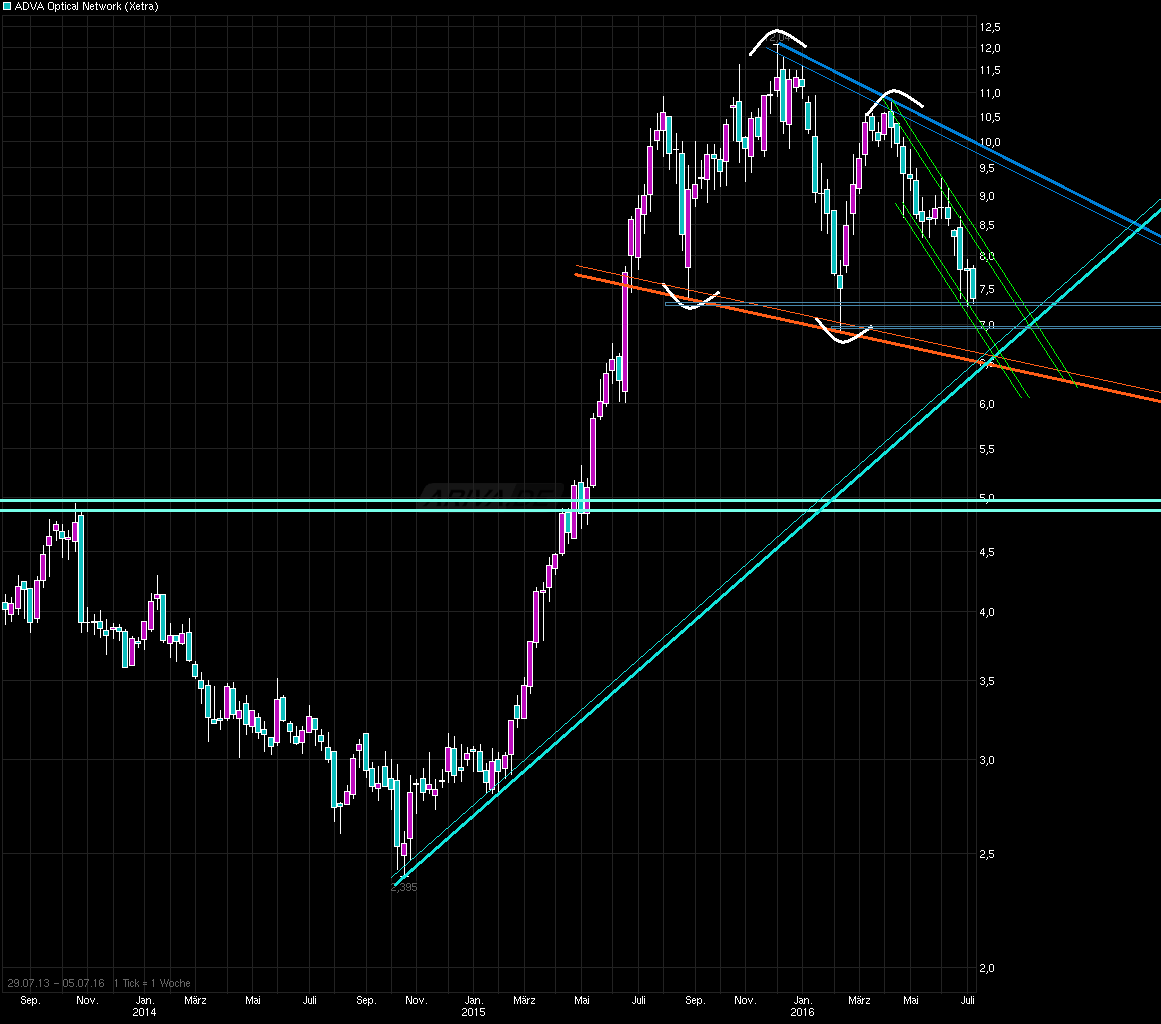1161x1024 pixels.
Task: Click the 2,0 price axis label
Action: 987,968
